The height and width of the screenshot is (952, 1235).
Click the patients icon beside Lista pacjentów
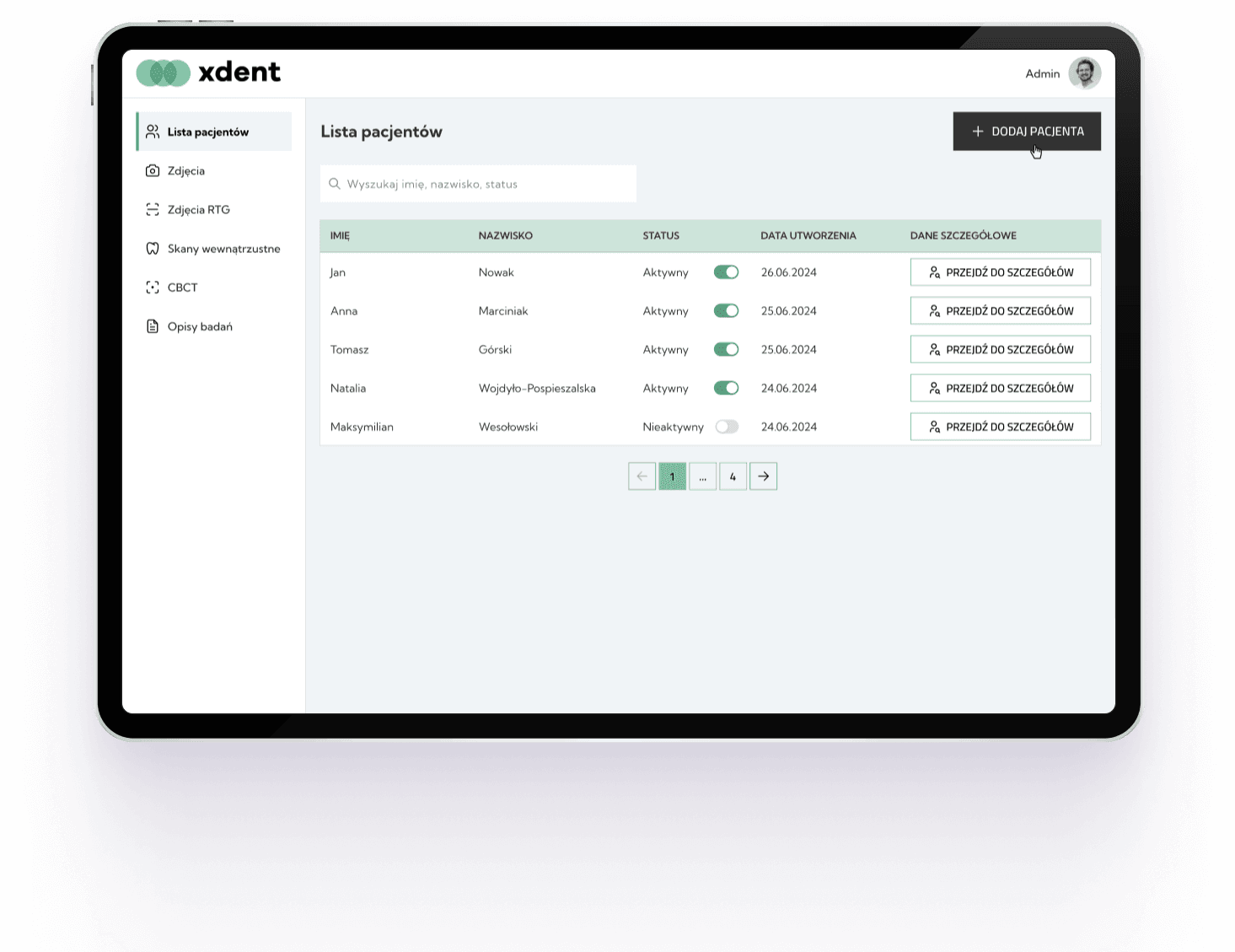153,132
